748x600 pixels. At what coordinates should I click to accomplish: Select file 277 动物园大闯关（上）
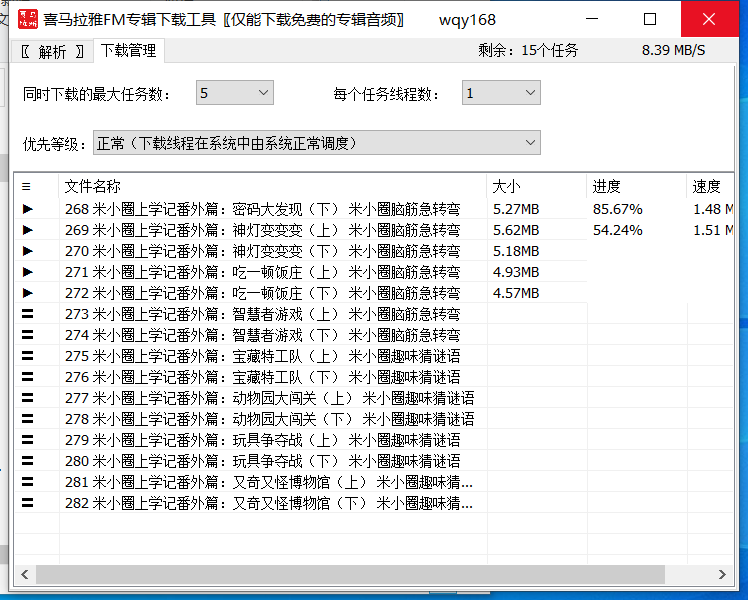[270, 398]
